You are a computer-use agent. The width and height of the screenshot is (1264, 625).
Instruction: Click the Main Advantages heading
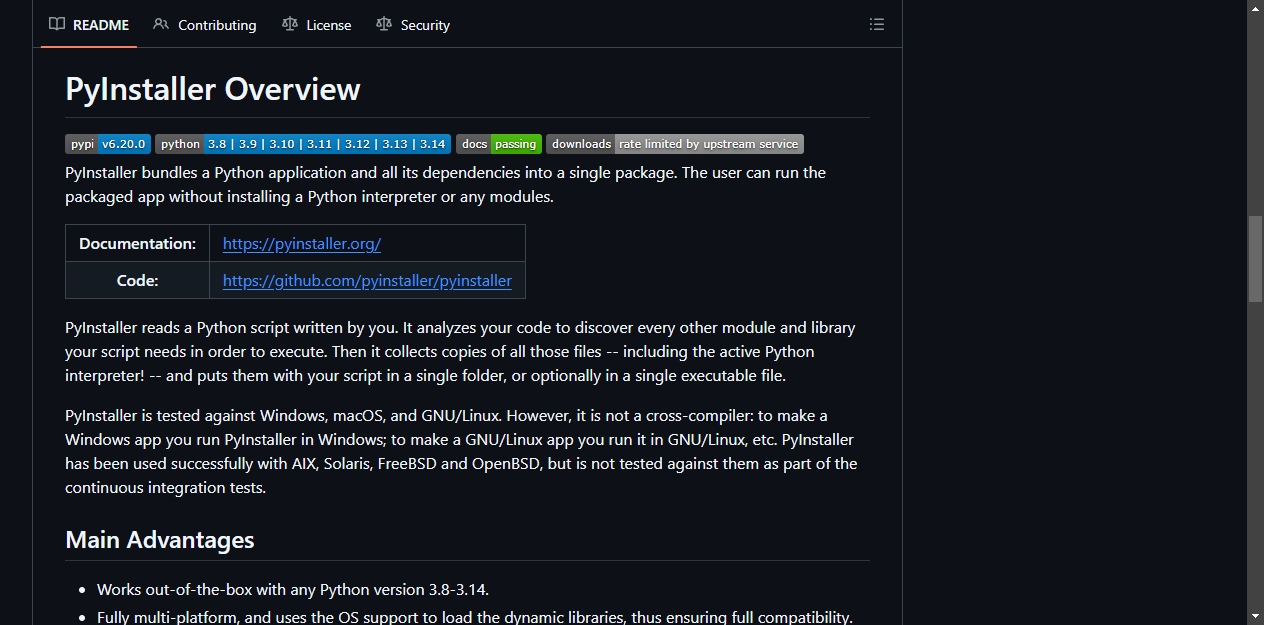(160, 540)
